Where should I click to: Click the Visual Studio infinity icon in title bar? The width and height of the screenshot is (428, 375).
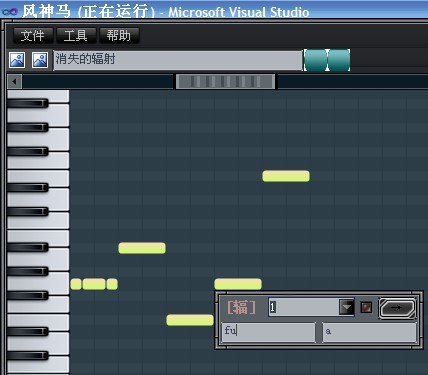[9, 12]
